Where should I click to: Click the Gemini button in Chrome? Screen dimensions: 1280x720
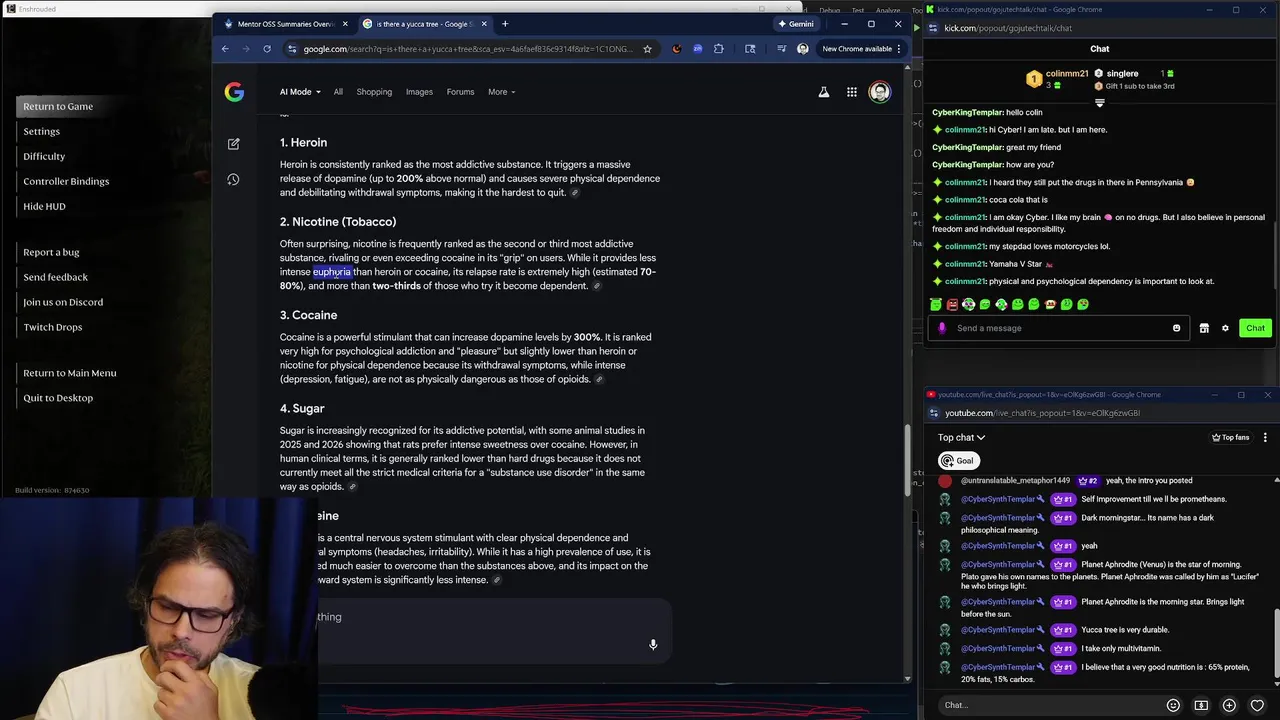(796, 24)
